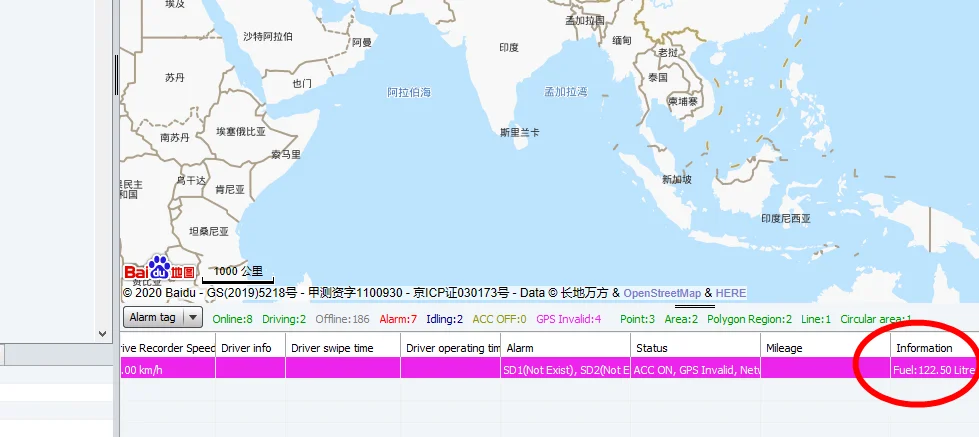Sort by Mileage column header
Screen dimensions: 979x437
click(825, 348)
